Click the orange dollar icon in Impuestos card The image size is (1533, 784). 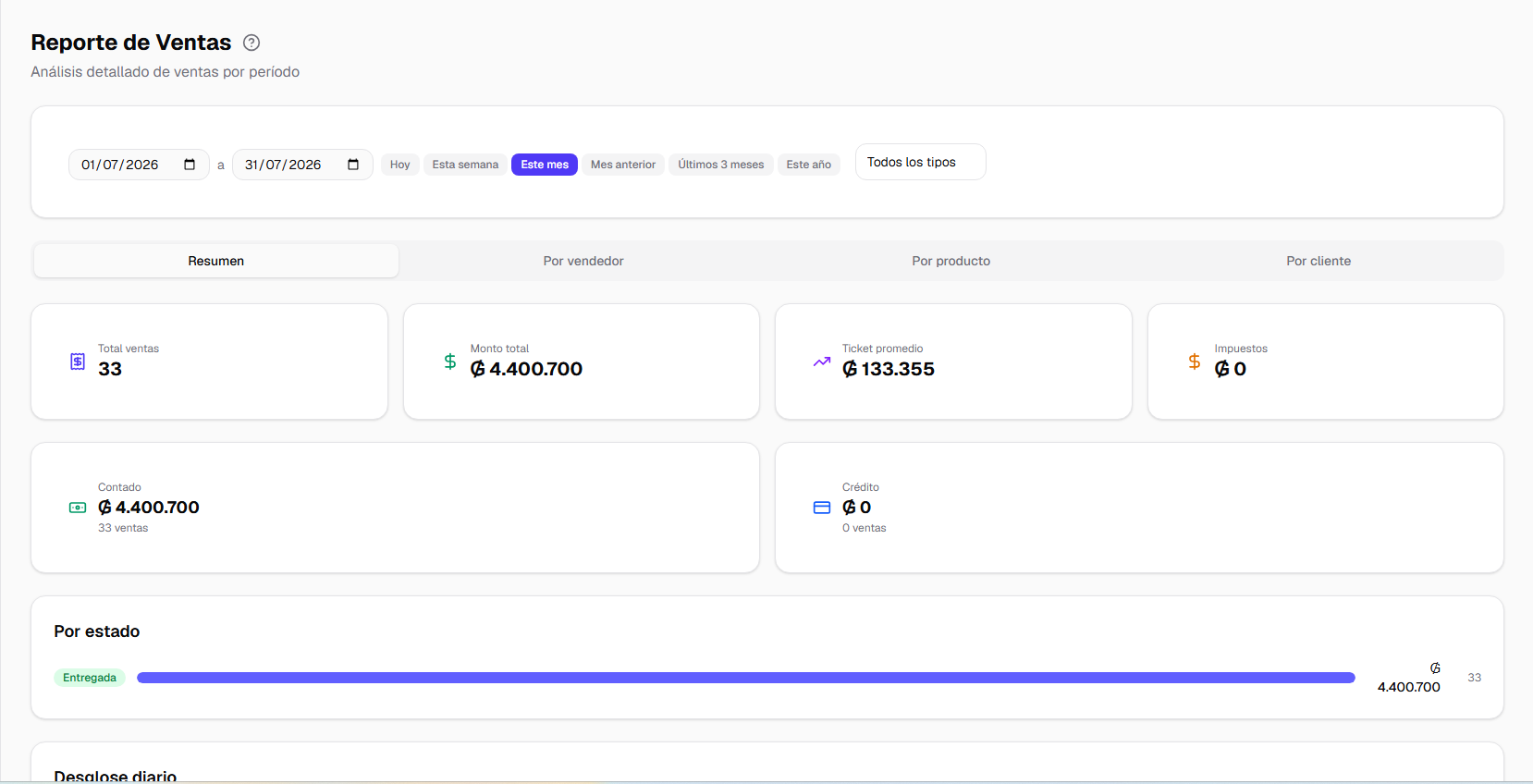click(x=1195, y=361)
